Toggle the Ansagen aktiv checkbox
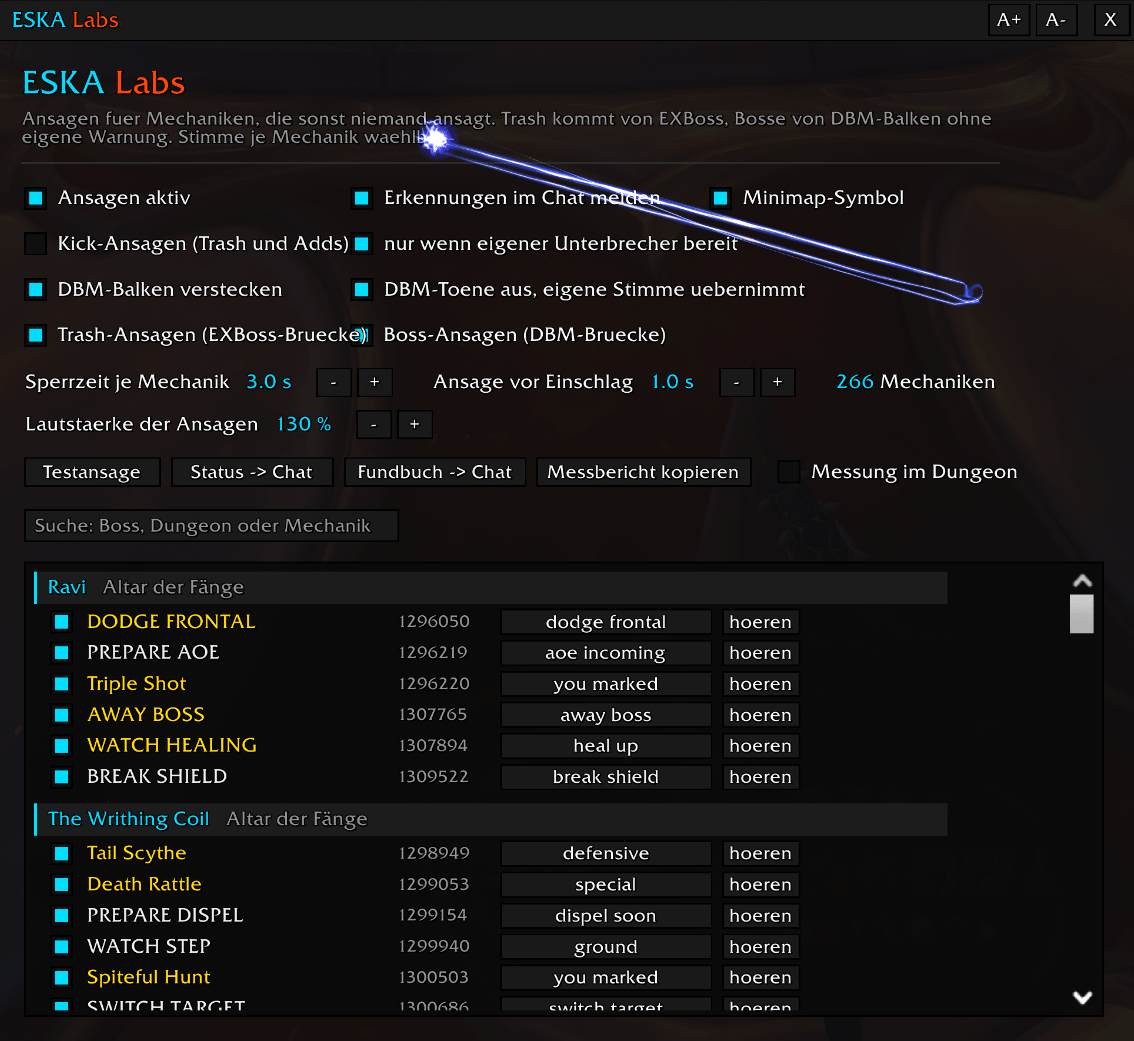Image resolution: width=1134 pixels, height=1041 pixels. 35,198
